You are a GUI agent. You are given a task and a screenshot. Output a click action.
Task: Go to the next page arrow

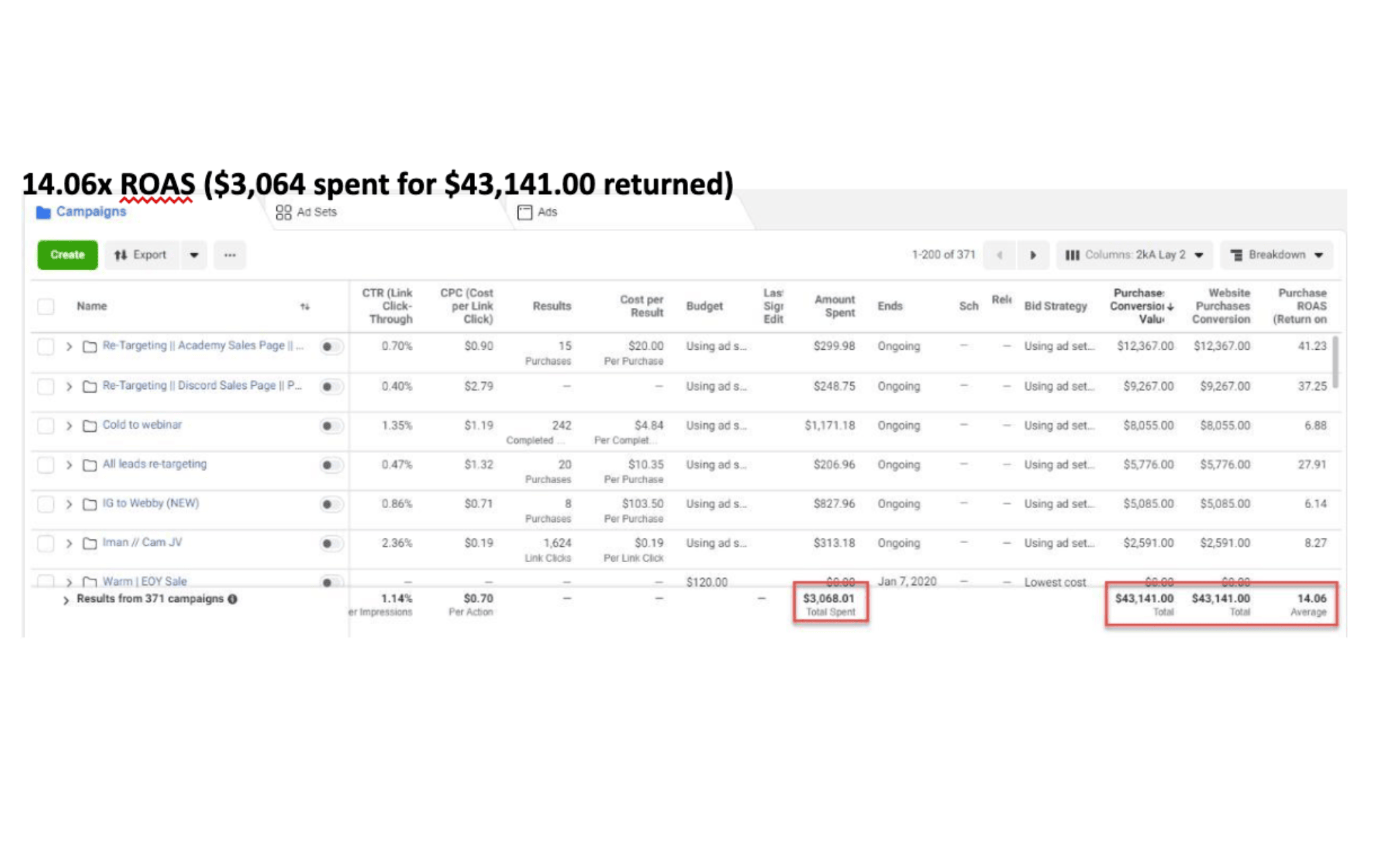click(x=1032, y=255)
